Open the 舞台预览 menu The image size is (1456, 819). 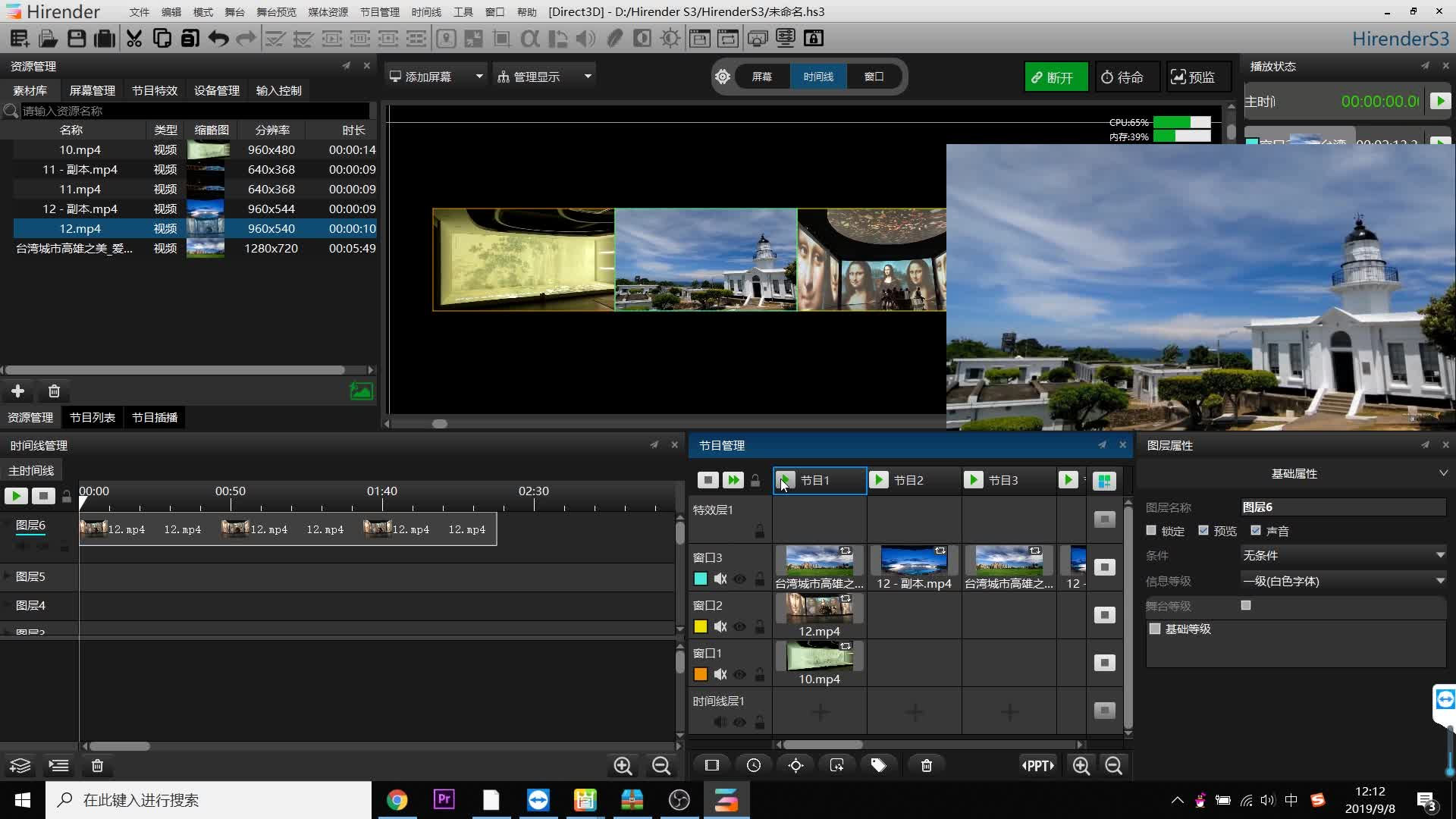[276, 12]
